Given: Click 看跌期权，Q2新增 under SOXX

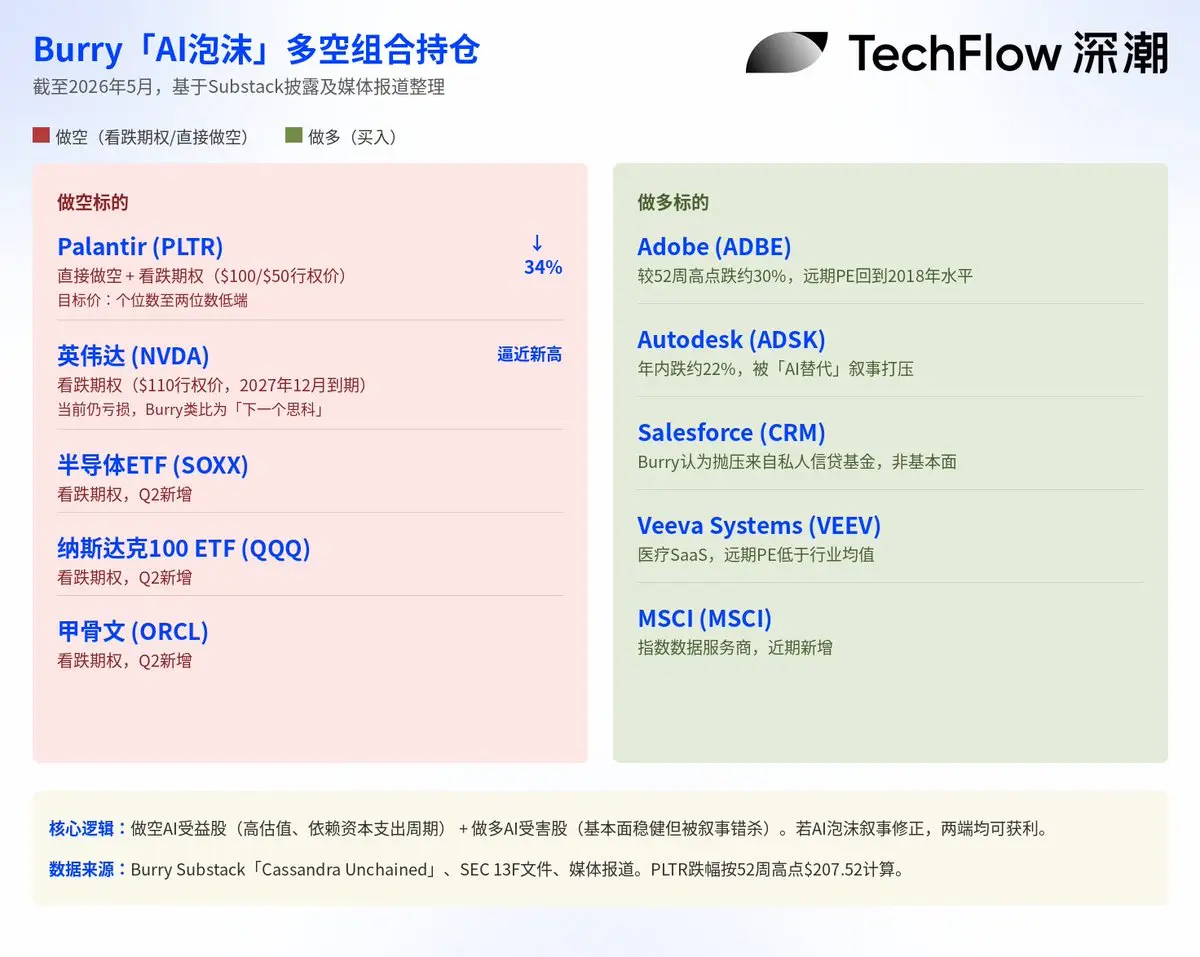Looking at the screenshot, I should click(x=124, y=494).
